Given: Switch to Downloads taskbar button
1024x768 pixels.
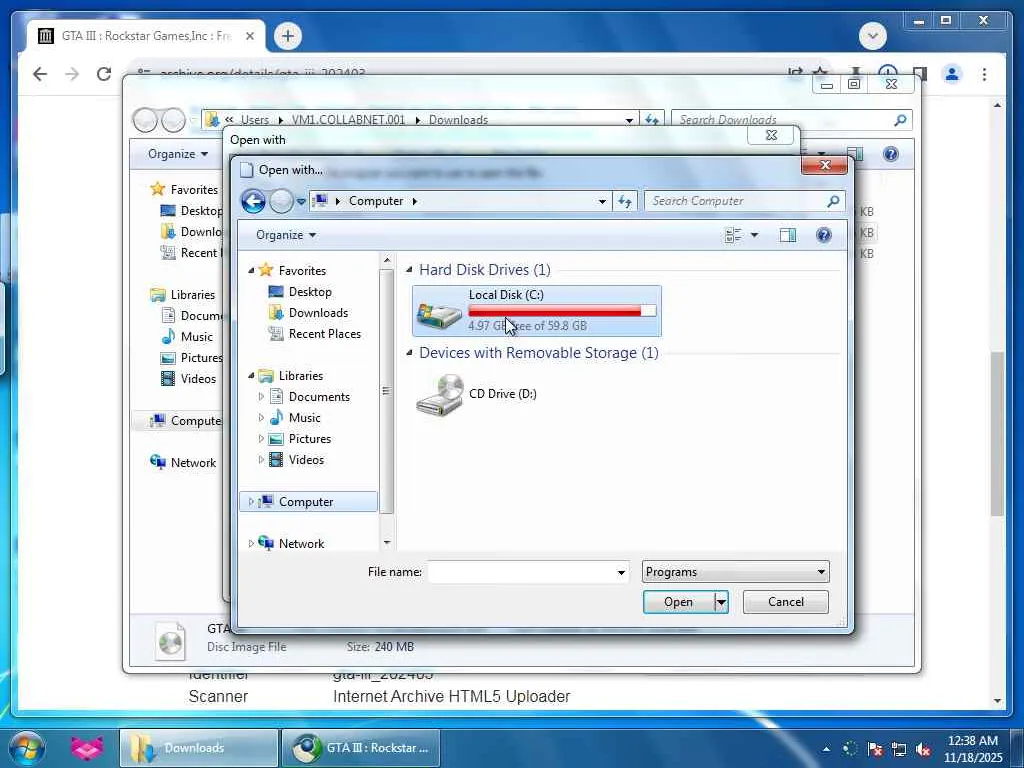Looking at the screenshot, I should click(x=199, y=748).
